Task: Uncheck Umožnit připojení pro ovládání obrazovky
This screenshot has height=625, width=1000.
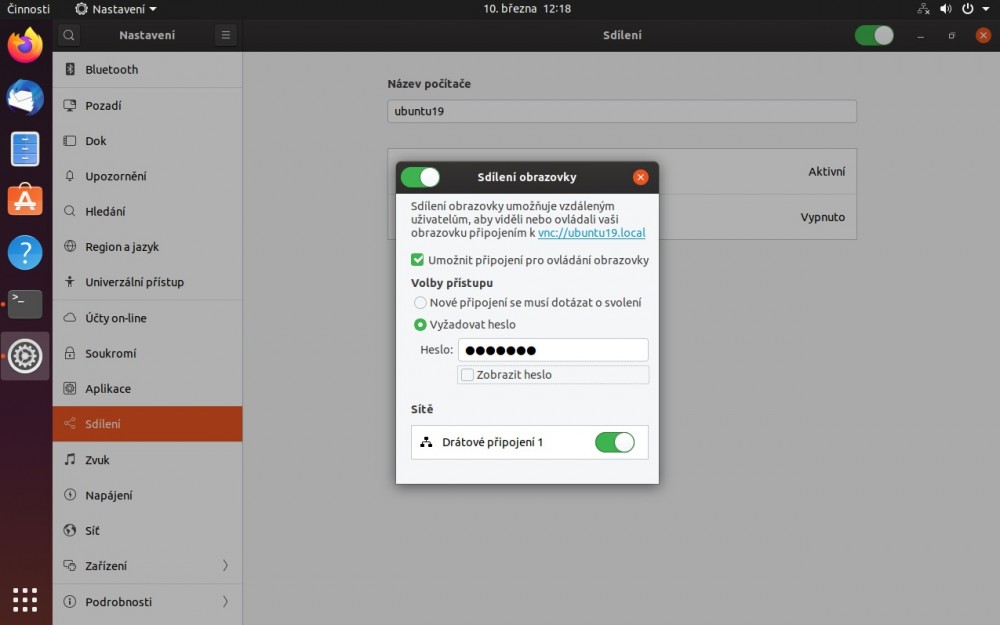Action: click(x=418, y=260)
